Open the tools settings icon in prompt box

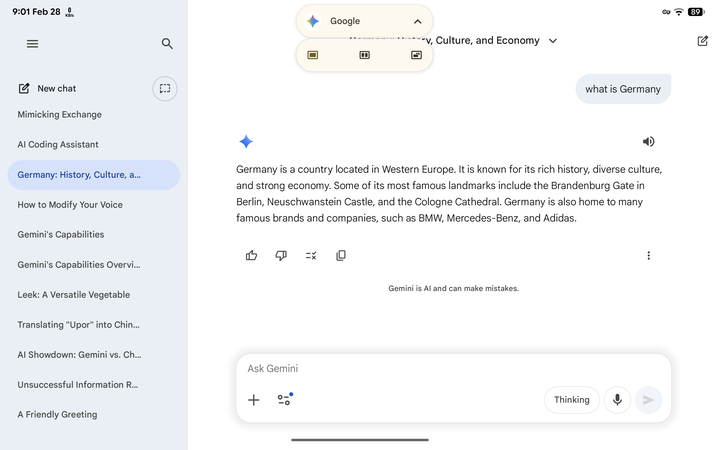pyautogui.click(x=285, y=400)
